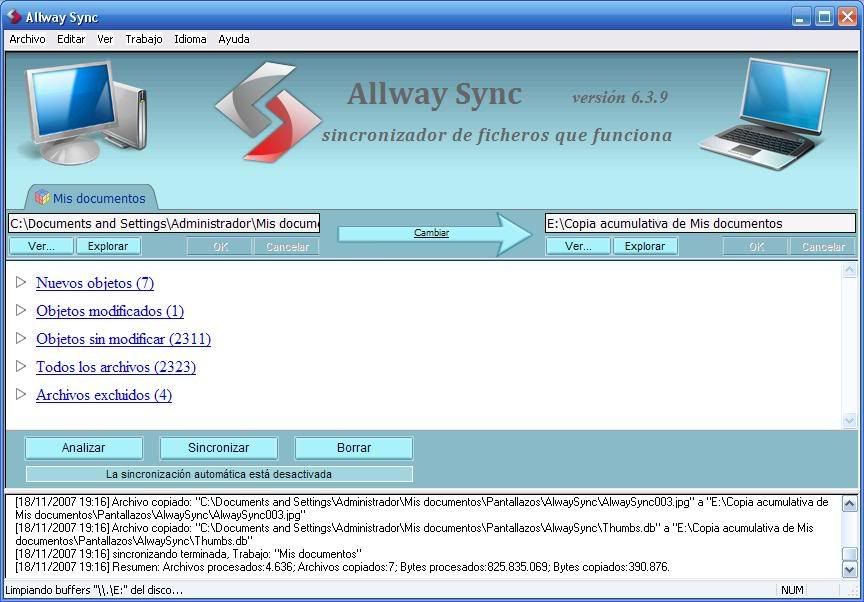Screen dimensions: 864x602
Task: Click the log panel scroll up arrow
Action: [850, 503]
